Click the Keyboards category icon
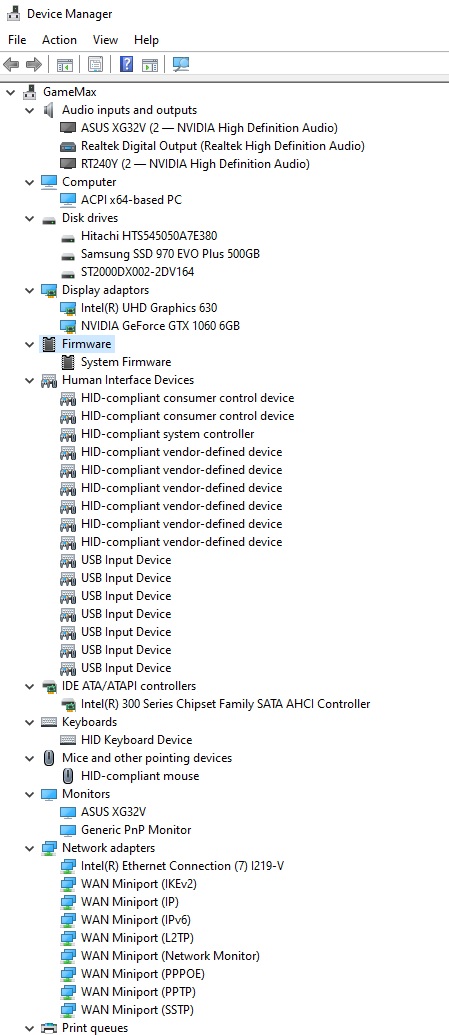The height and width of the screenshot is (1035, 449). click(x=49, y=722)
